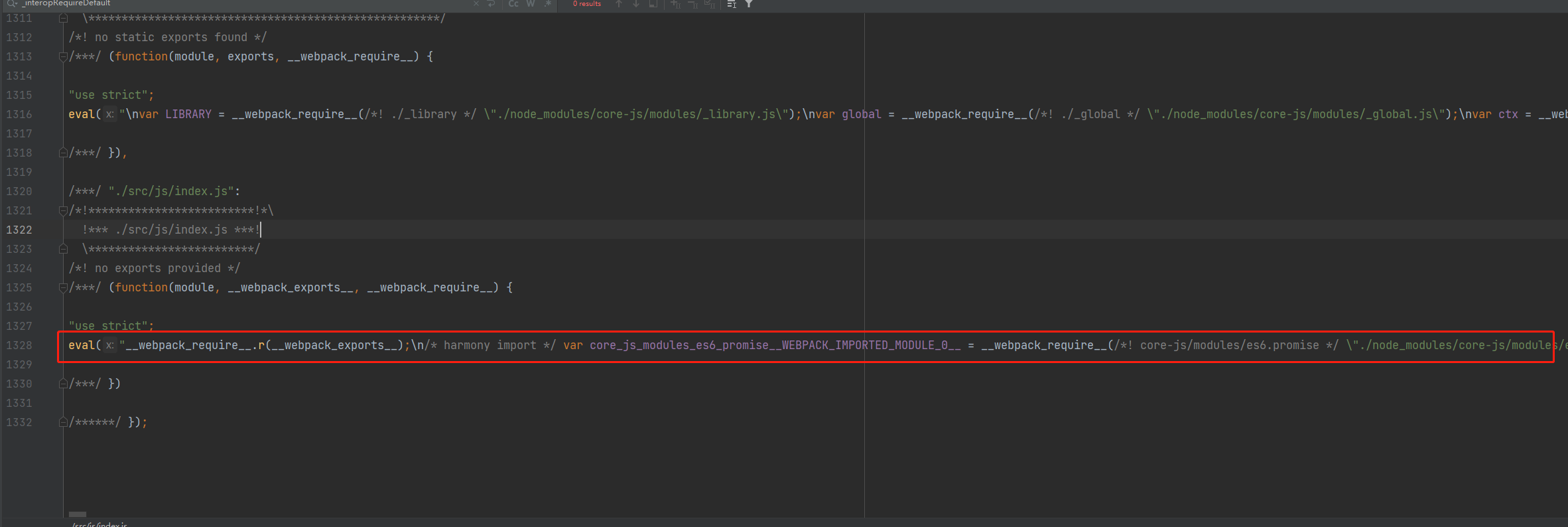Collapse the fold marker on line 1318
The width and height of the screenshot is (1568, 527).
64,153
